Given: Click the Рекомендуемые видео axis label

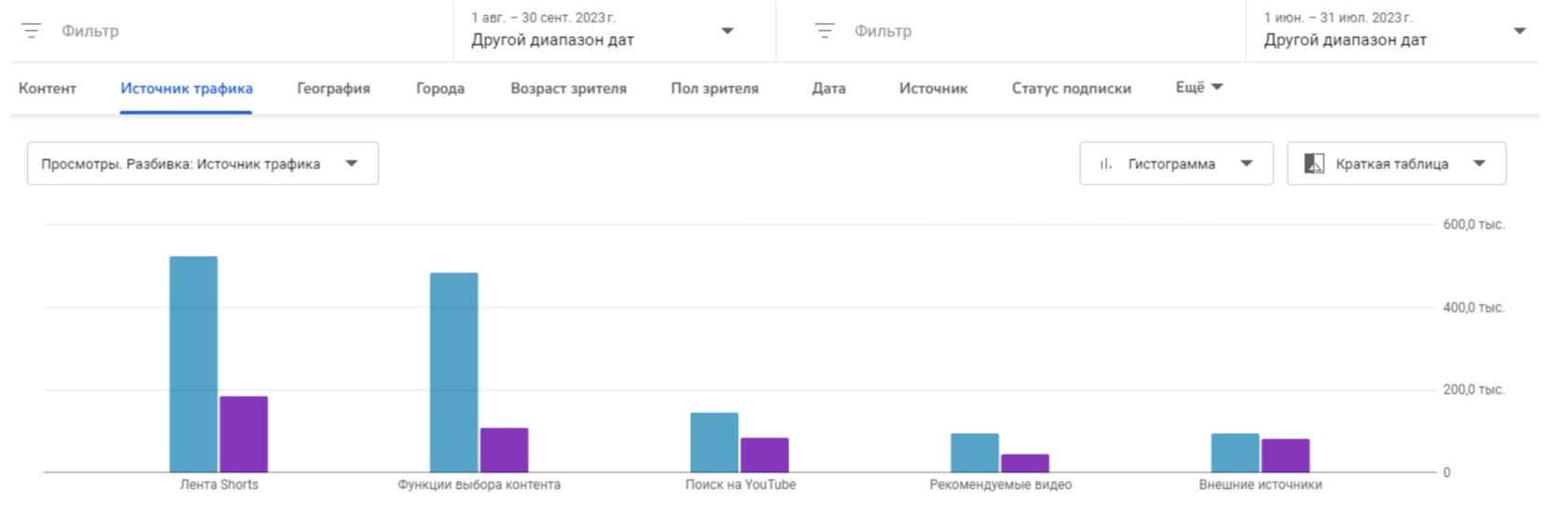Looking at the screenshot, I should point(1001,484).
